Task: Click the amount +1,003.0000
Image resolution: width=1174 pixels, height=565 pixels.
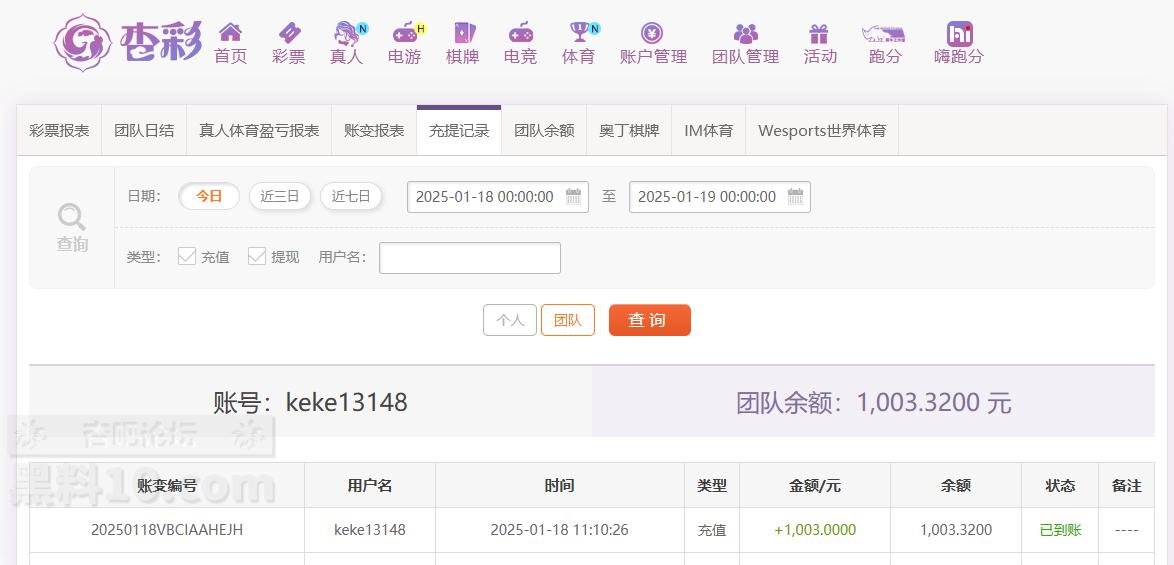Action: coord(815,530)
